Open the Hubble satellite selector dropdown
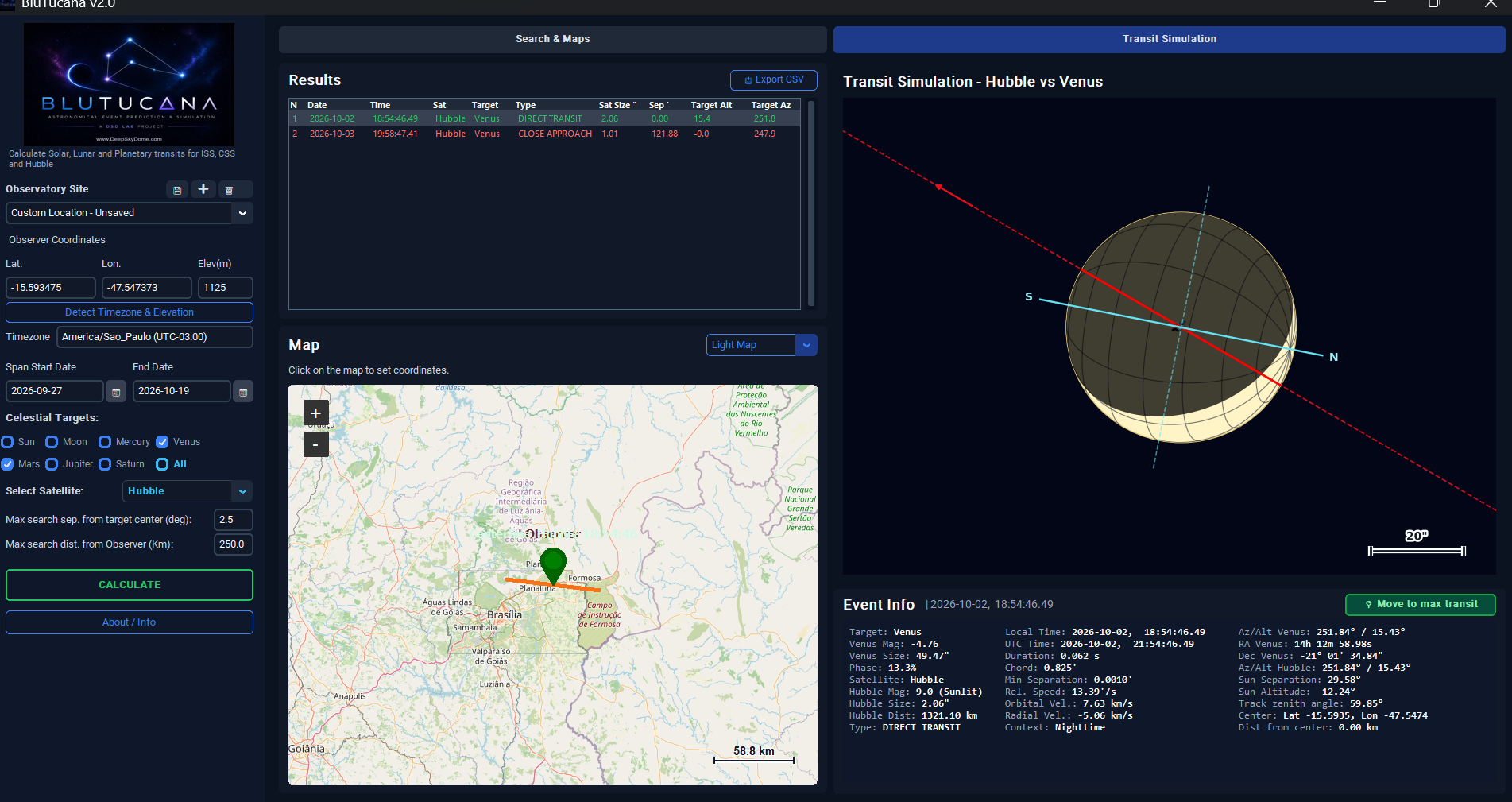1512x802 pixels. (x=242, y=491)
